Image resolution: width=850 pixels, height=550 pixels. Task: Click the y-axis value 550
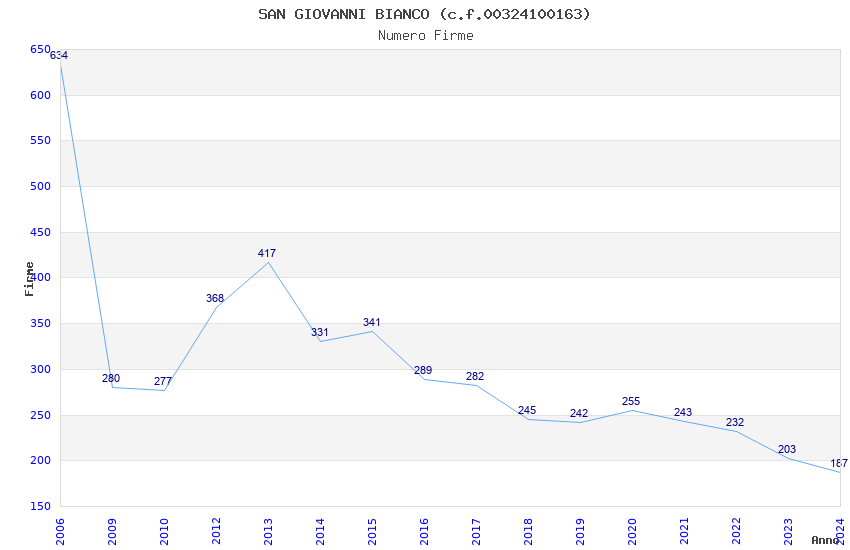[40, 140]
